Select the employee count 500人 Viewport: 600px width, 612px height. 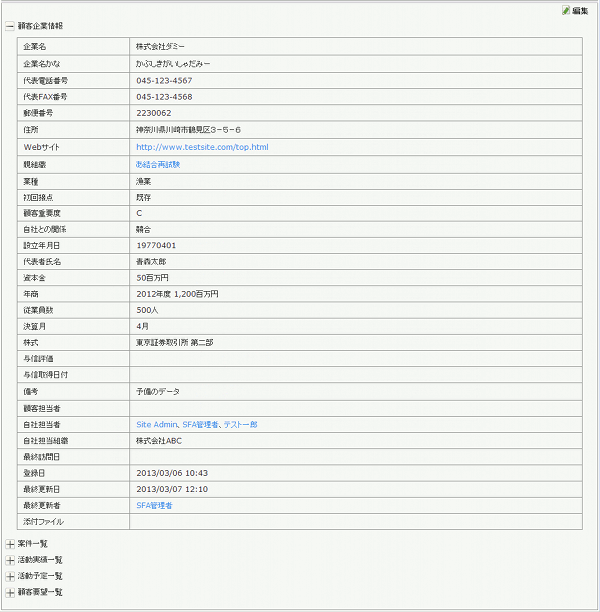pos(147,310)
